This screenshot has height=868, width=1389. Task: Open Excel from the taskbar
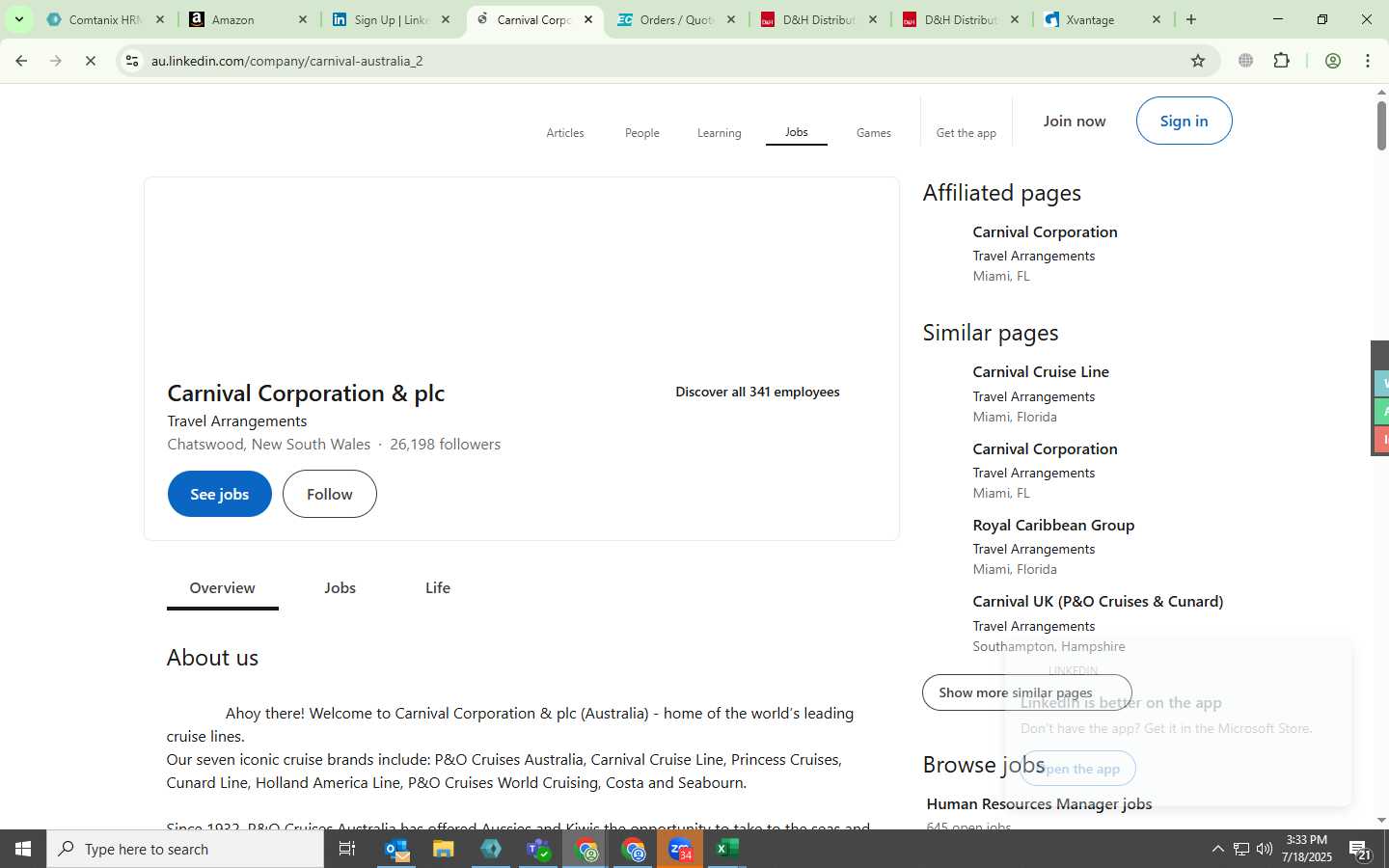(727, 849)
